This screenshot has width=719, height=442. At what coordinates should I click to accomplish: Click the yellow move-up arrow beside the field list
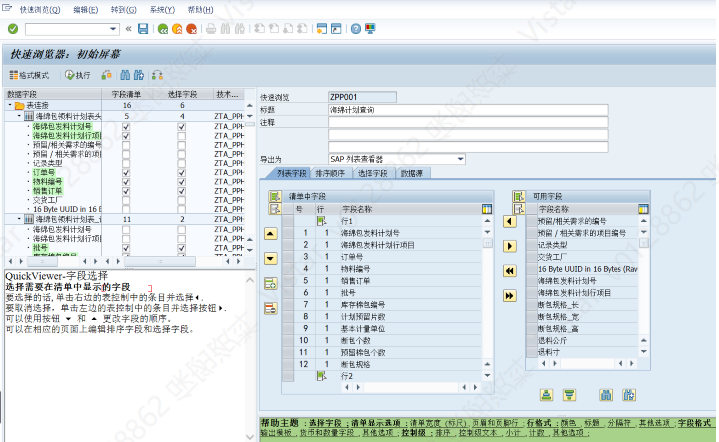pyautogui.click(x=271, y=234)
